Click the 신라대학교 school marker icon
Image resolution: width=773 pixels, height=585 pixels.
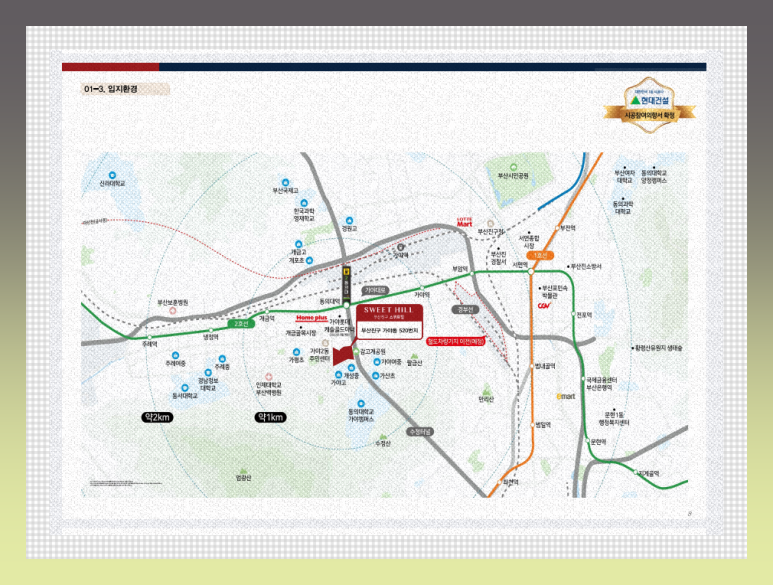[x=110, y=173]
